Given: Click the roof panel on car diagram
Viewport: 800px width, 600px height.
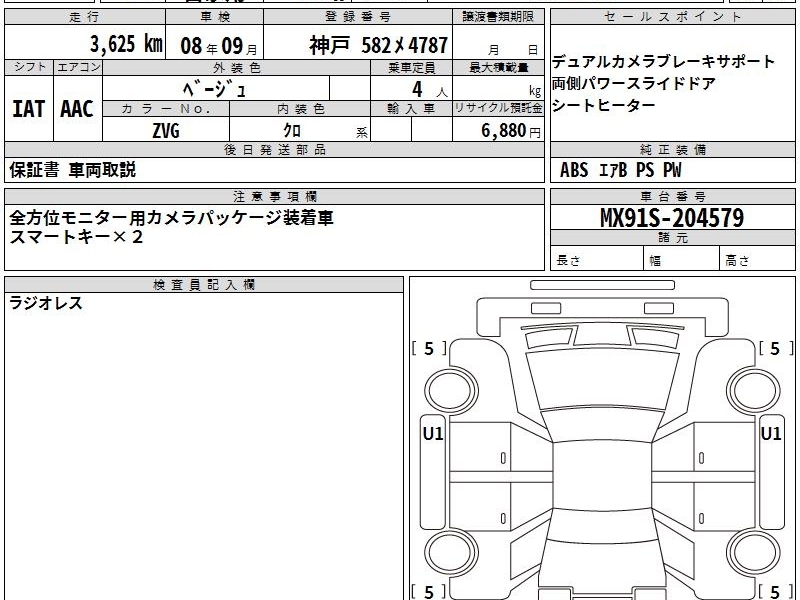Looking at the screenshot, I should click(x=602, y=474).
